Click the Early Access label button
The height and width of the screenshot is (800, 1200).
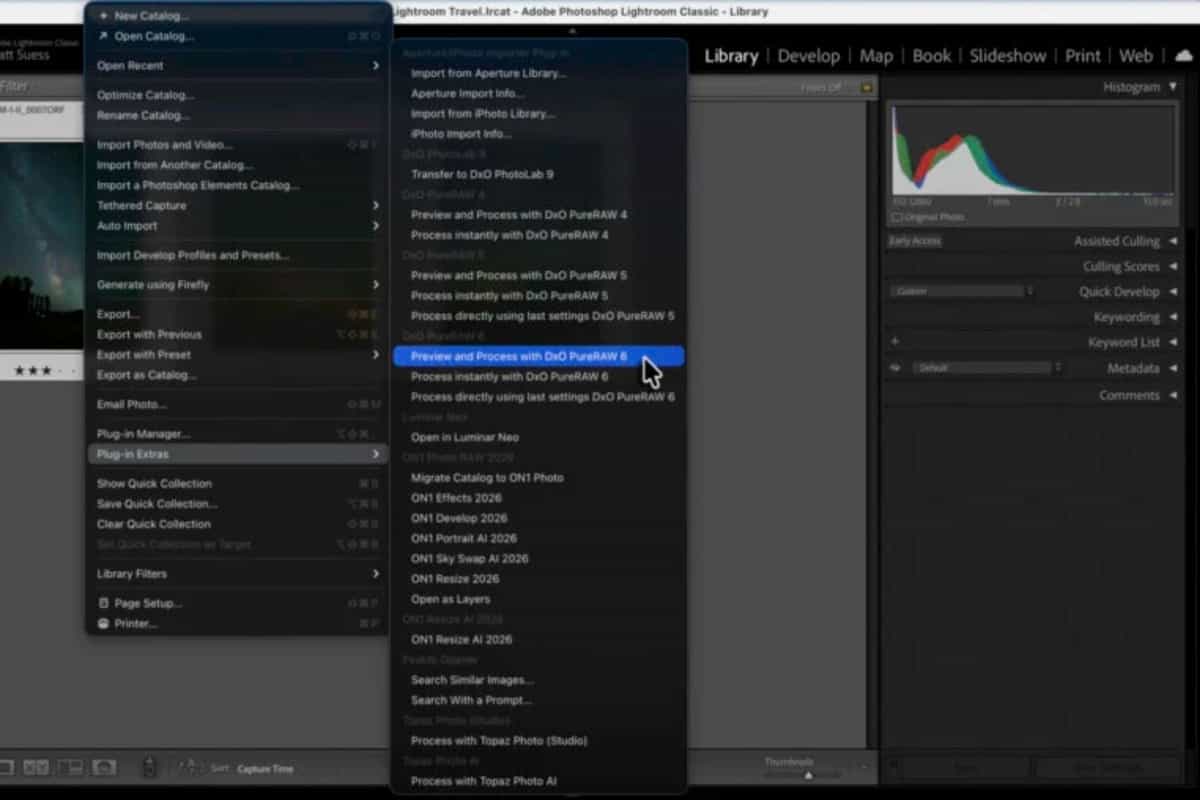coord(914,241)
